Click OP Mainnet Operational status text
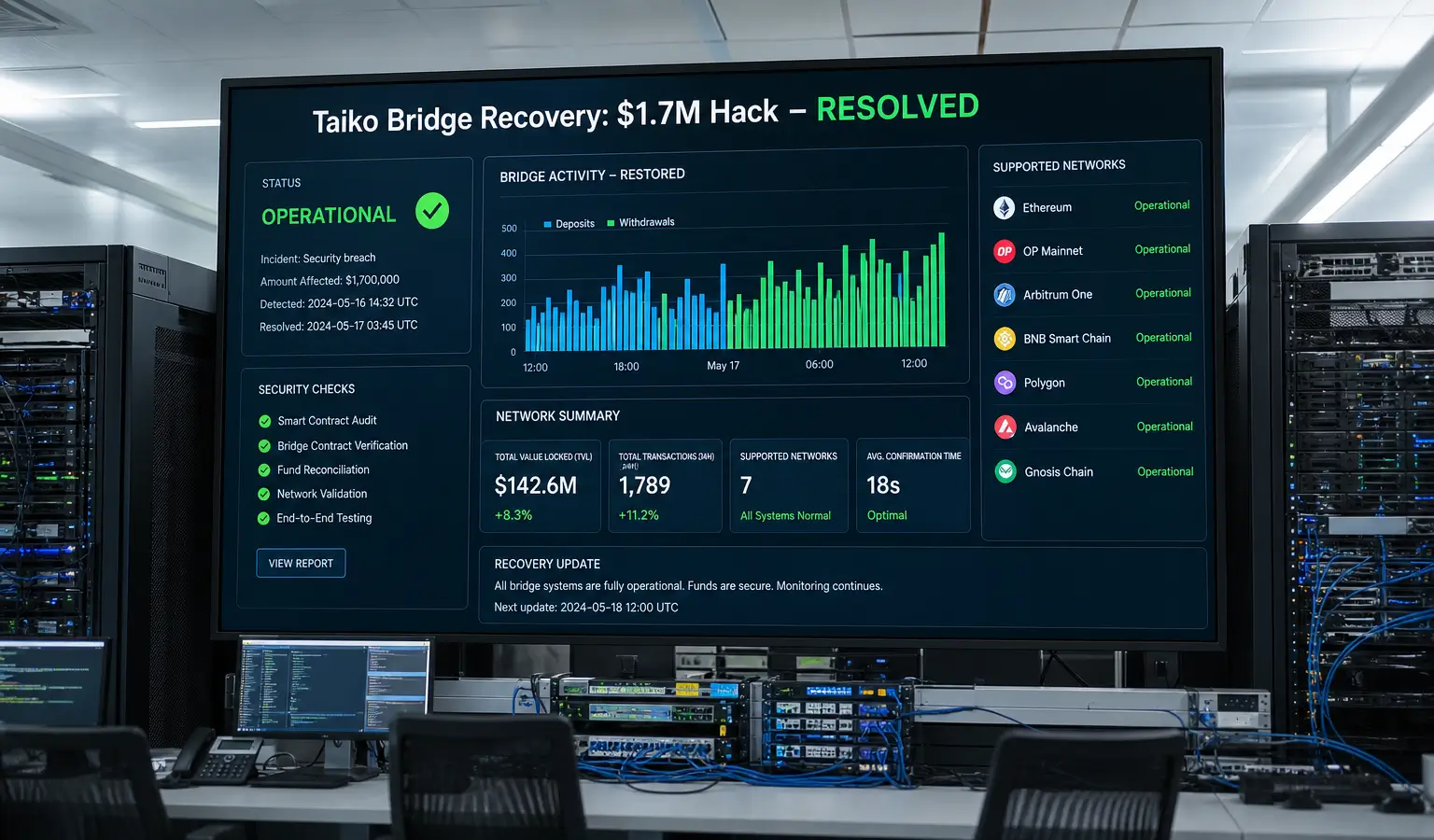This screenshot has width=1434, height=840. tap(1162, 249)
